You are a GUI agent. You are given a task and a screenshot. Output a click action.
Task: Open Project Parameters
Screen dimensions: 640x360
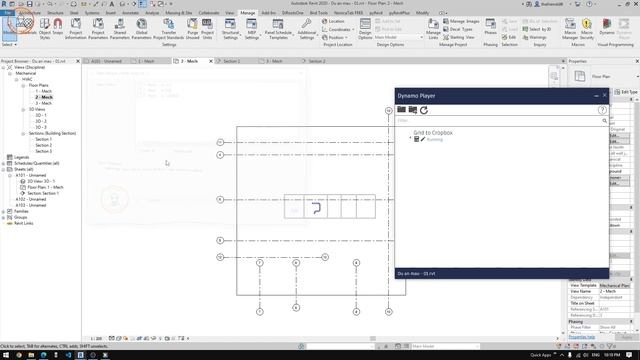point(98,28)
